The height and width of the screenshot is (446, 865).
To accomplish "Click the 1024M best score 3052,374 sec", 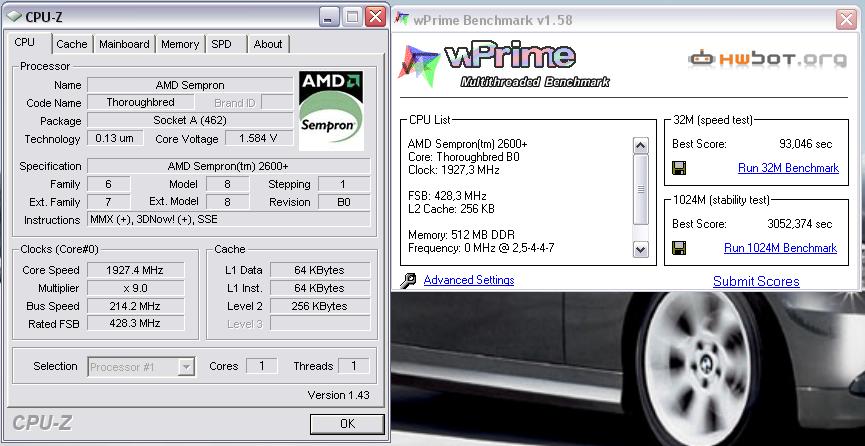I will tap(799, 224).
